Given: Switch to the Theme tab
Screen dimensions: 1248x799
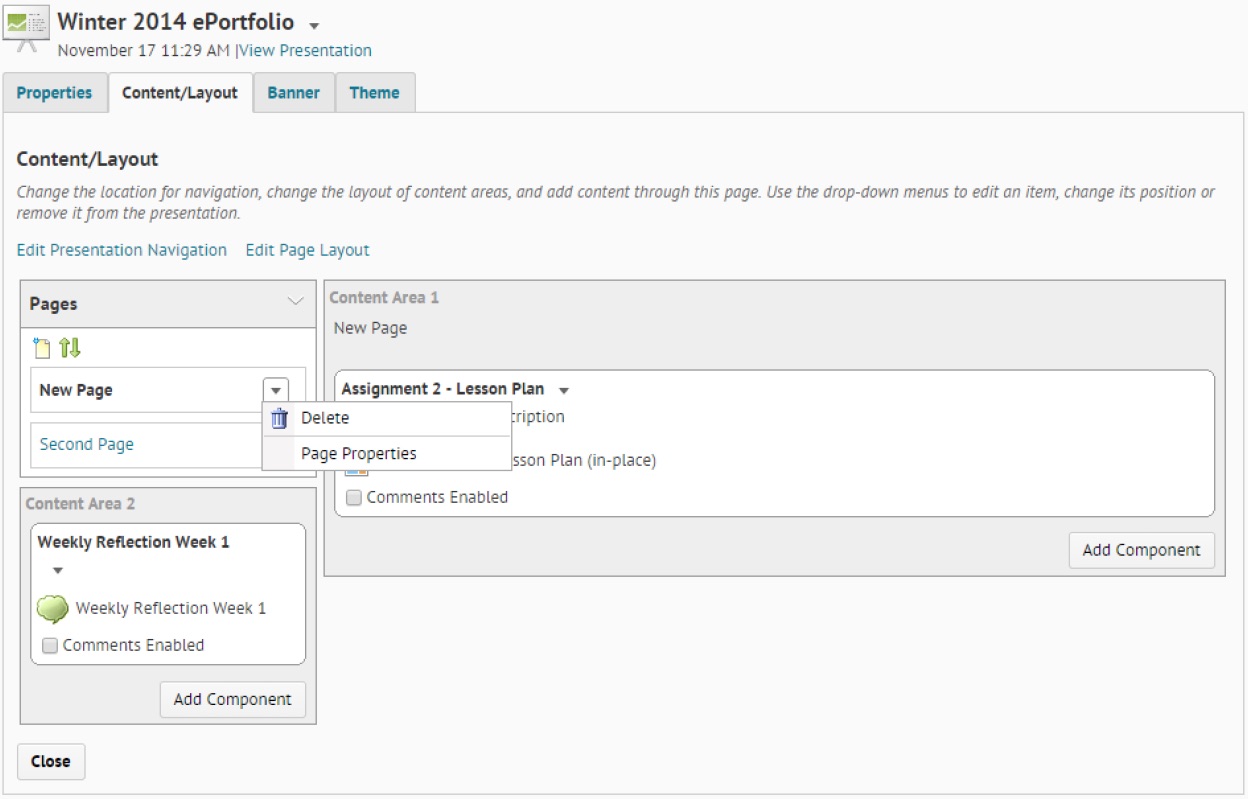Looking at the screenshot, I should 374,93.
